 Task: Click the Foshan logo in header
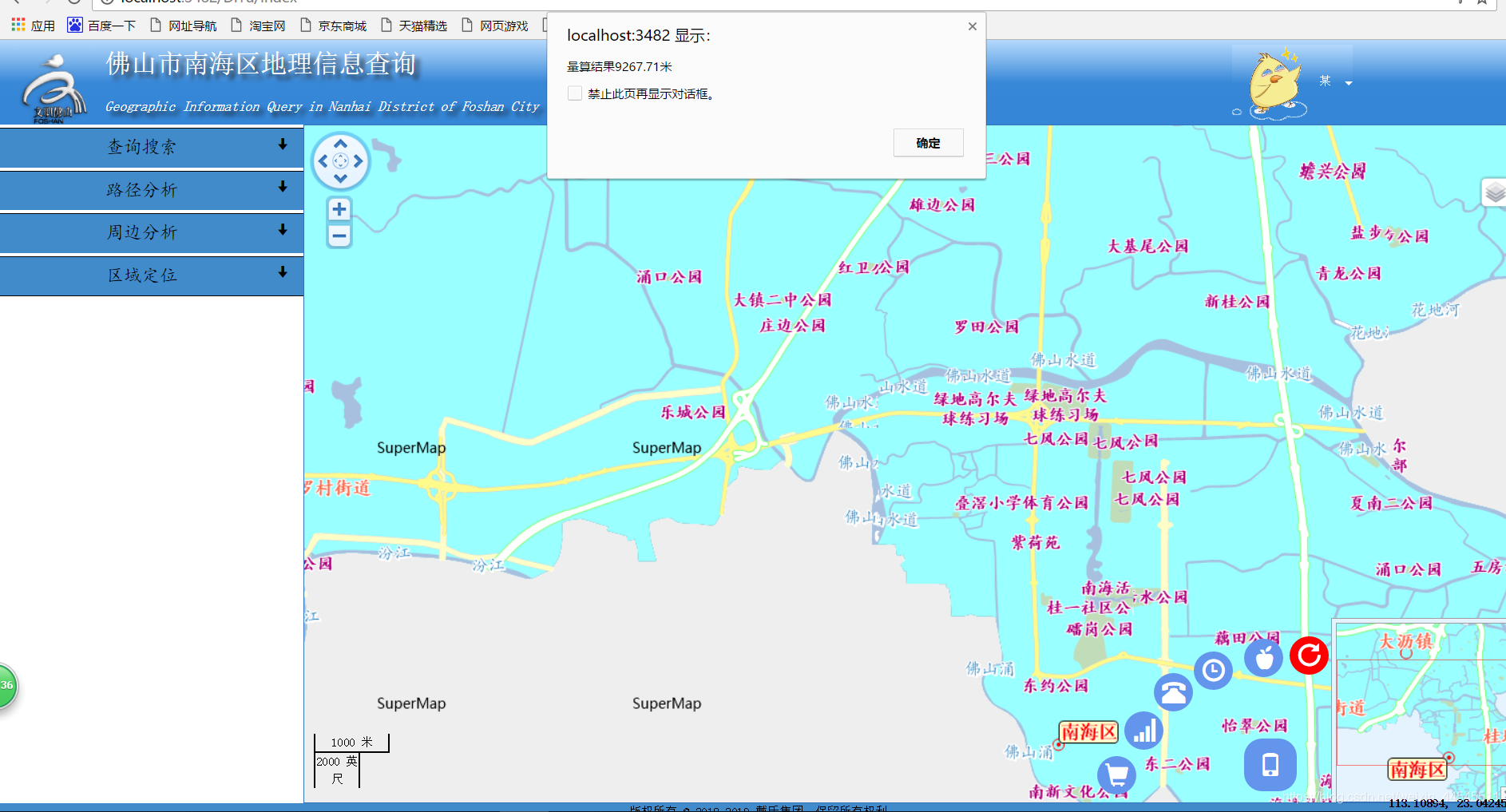(x=53, y=88)
